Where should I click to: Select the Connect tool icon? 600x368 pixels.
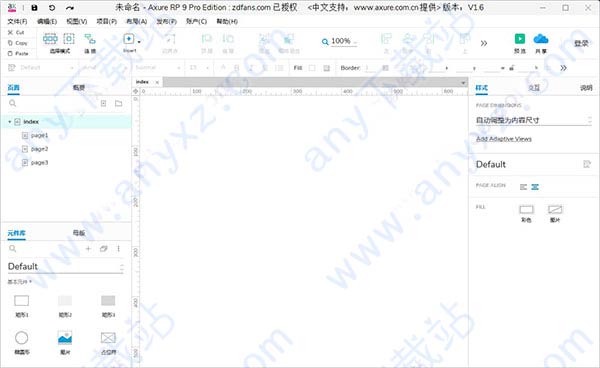coord(90,39)
